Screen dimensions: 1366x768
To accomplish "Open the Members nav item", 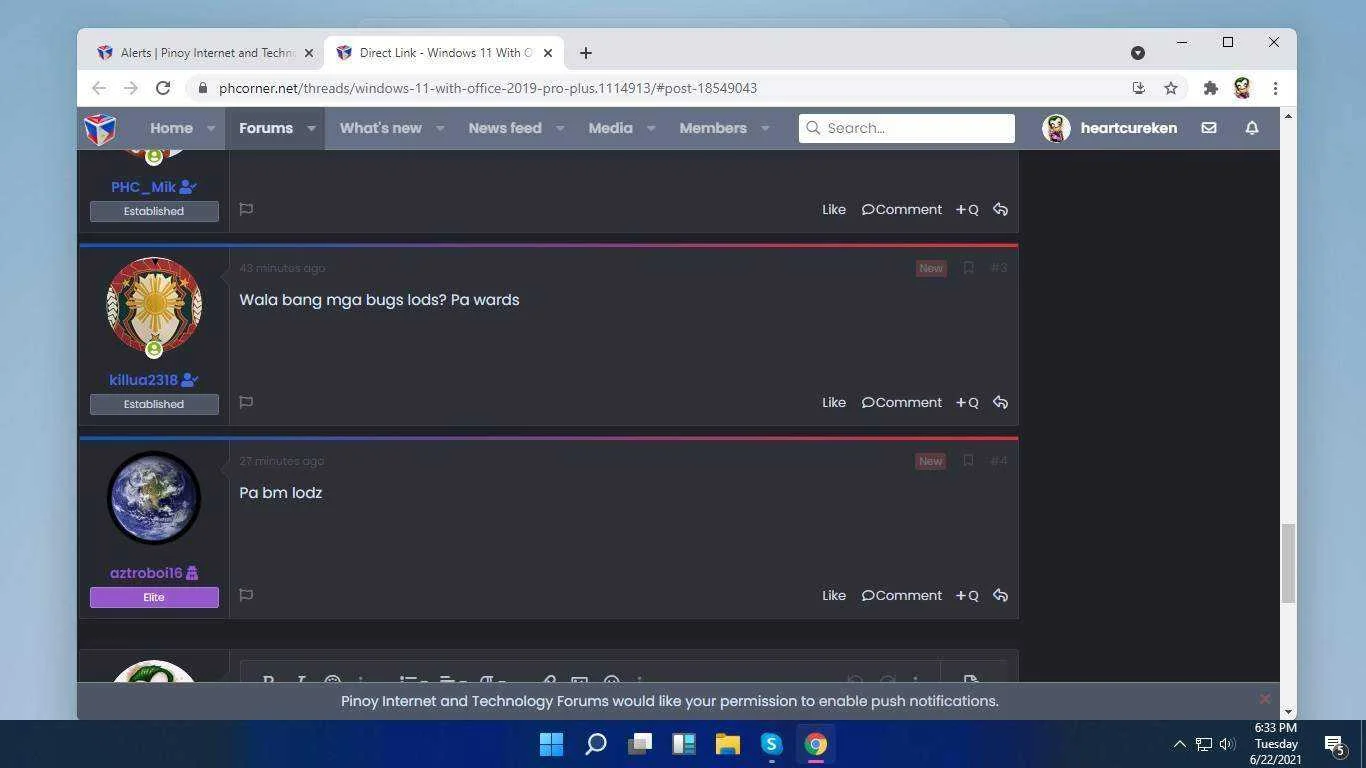I will pos(713,128).
